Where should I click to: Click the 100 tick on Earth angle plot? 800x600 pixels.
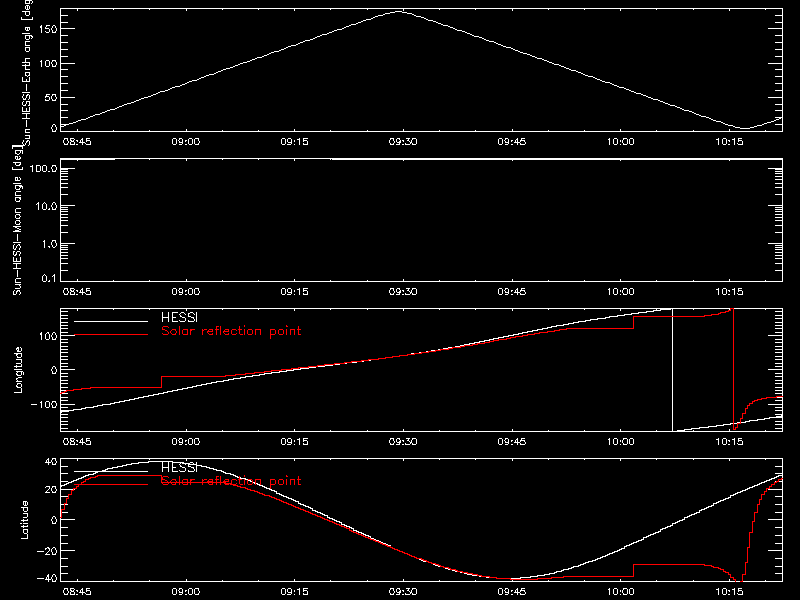[x=48, y=64]
